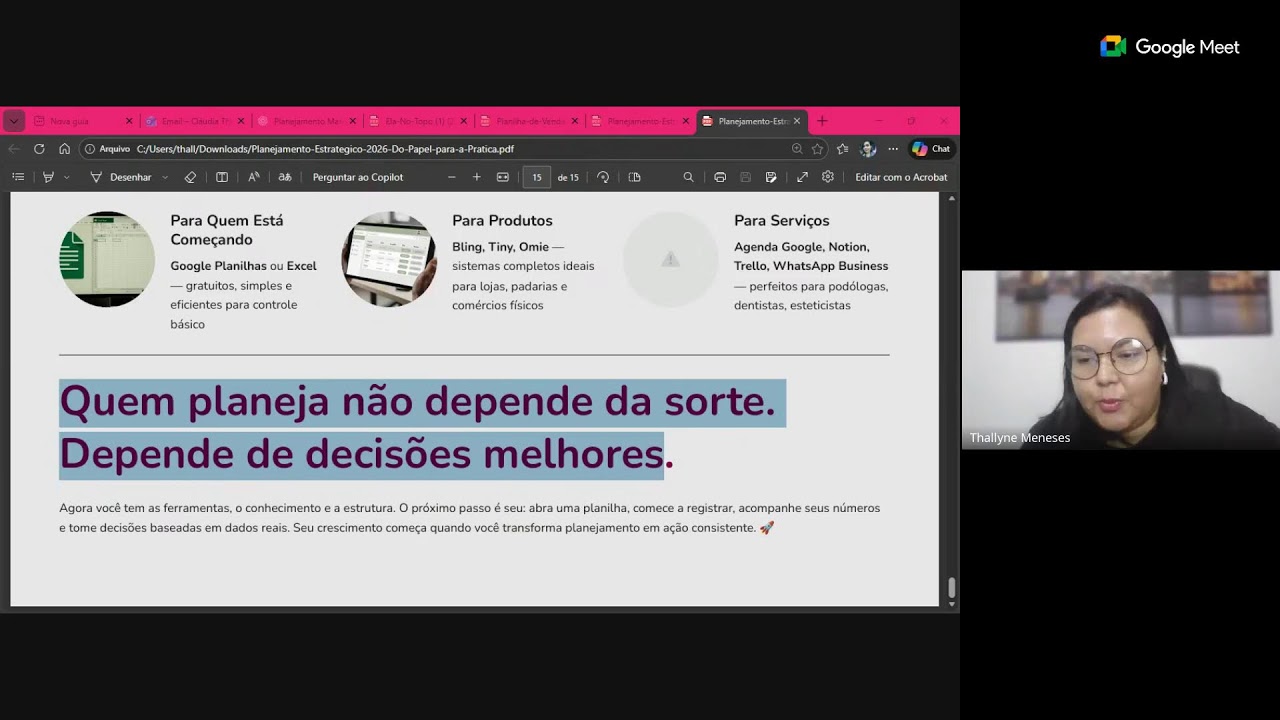Screen dimensions: 1280x720
Task: Open a new browser tab with plus
Action: (822, 121)
